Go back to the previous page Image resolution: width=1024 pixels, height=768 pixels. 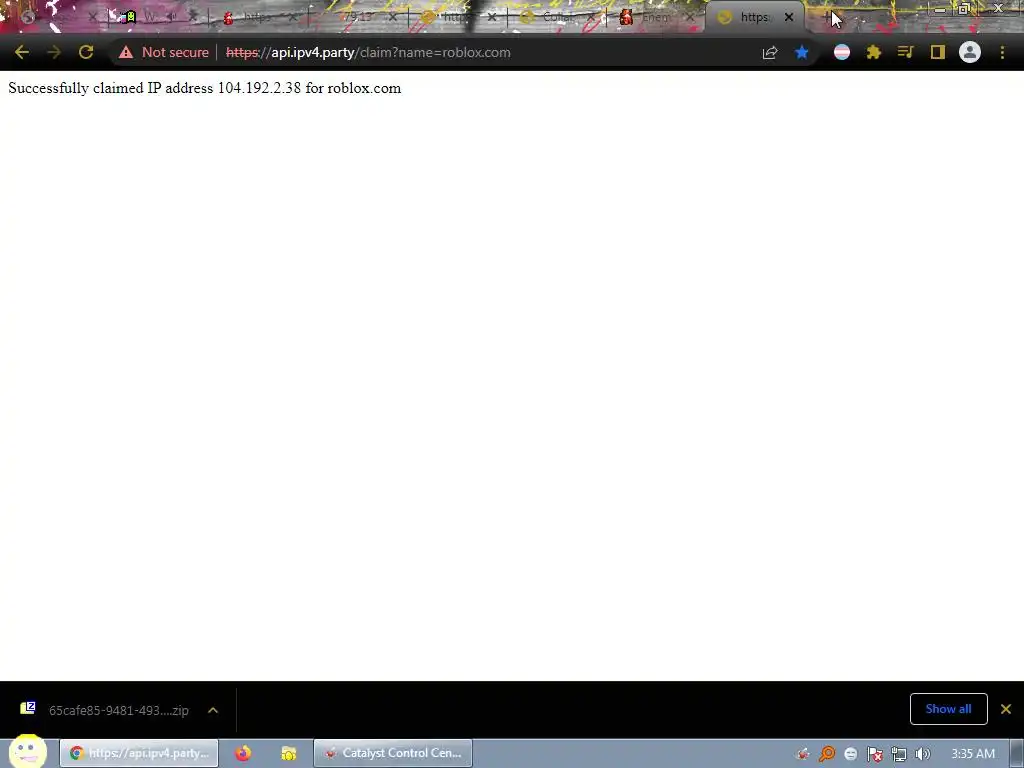[x=22, y=52]
